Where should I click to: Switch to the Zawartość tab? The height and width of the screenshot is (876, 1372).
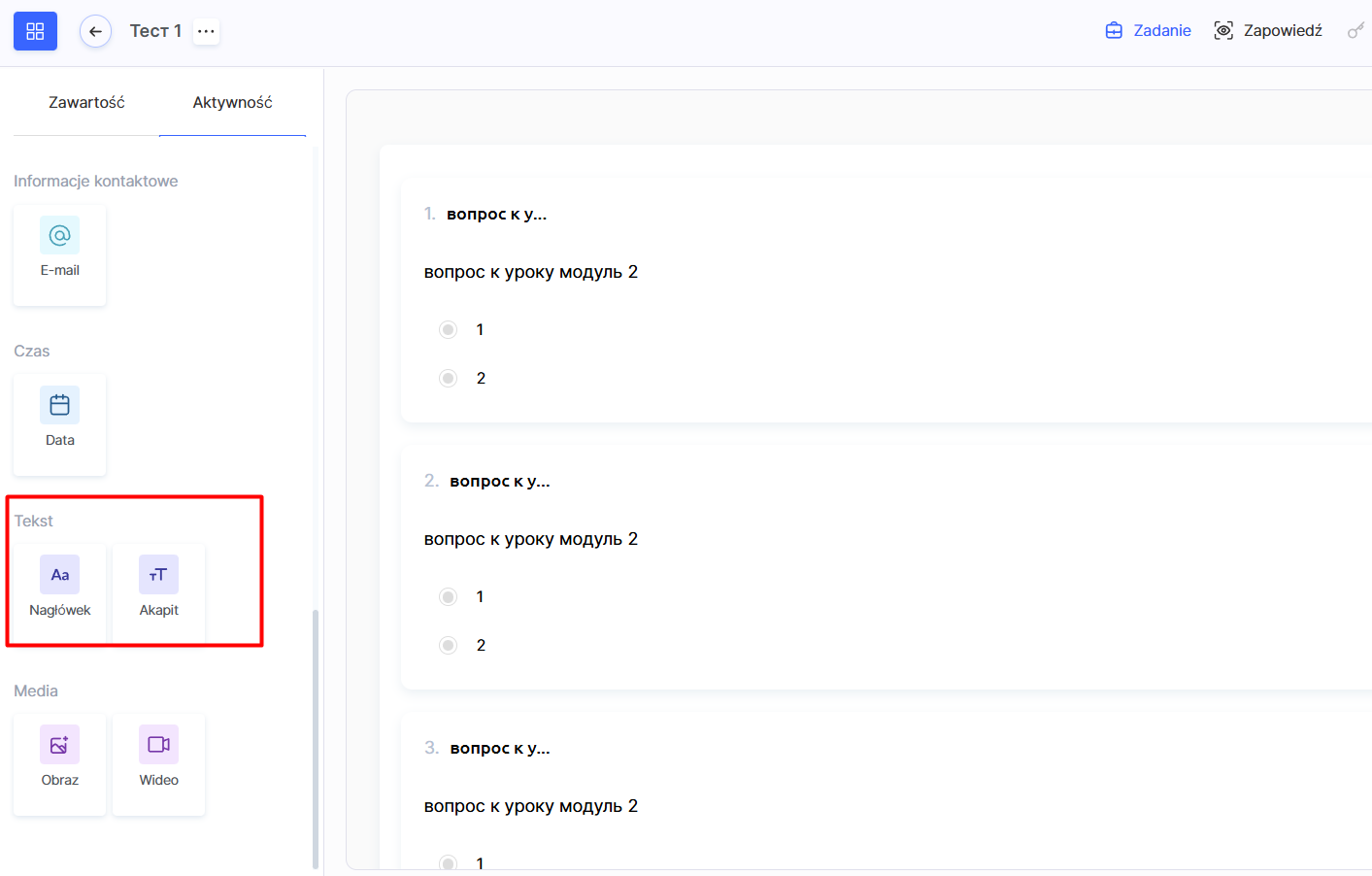86,102
